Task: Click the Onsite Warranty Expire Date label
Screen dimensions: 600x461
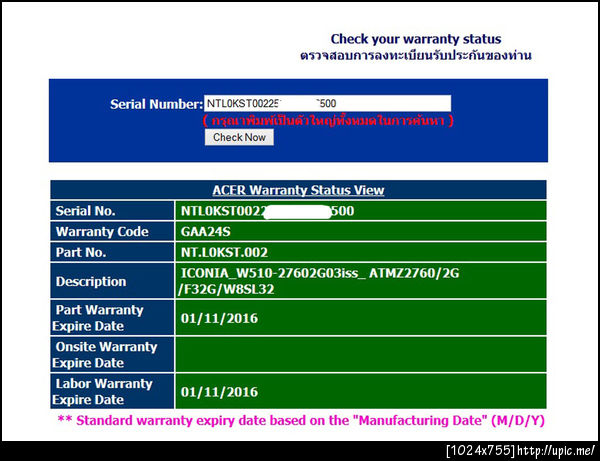Action: coord(105,354)
